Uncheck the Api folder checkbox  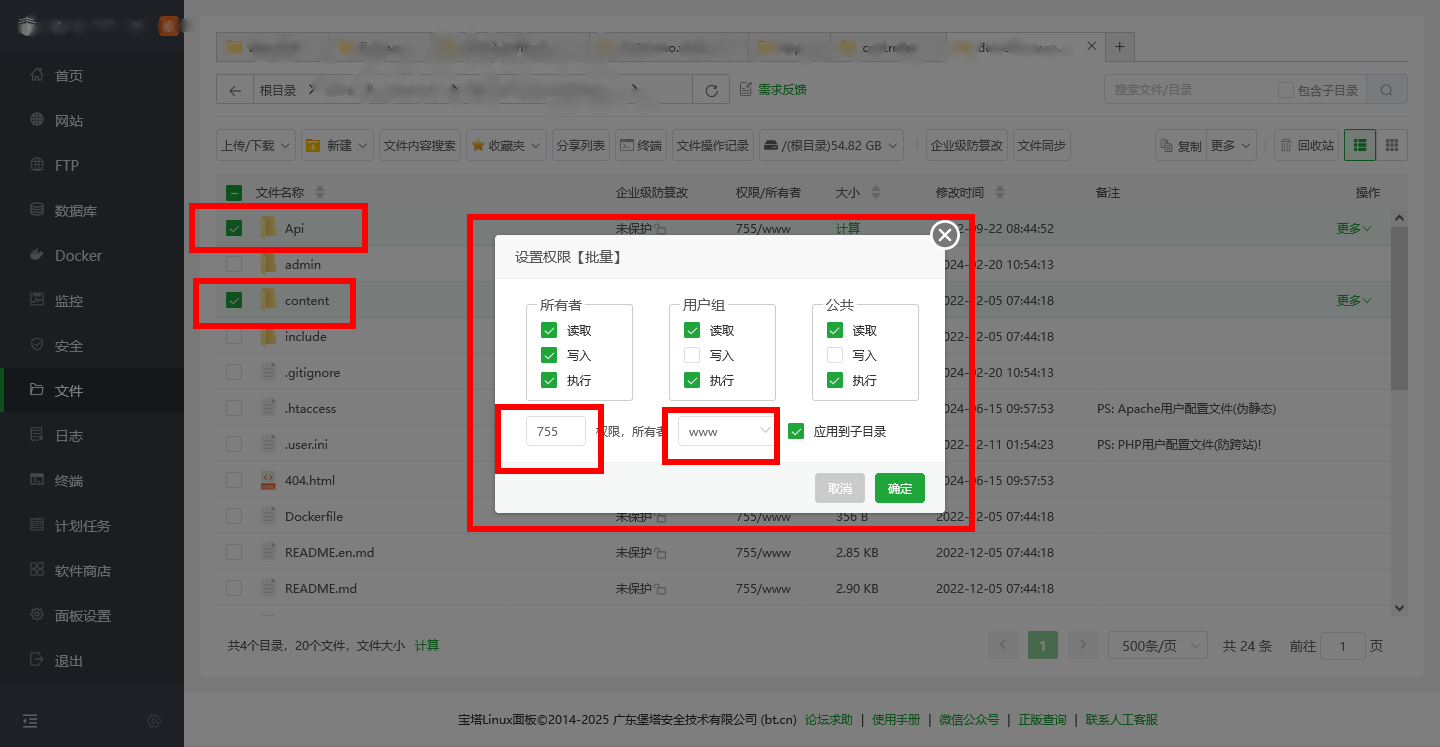click(x=234, y=228)
